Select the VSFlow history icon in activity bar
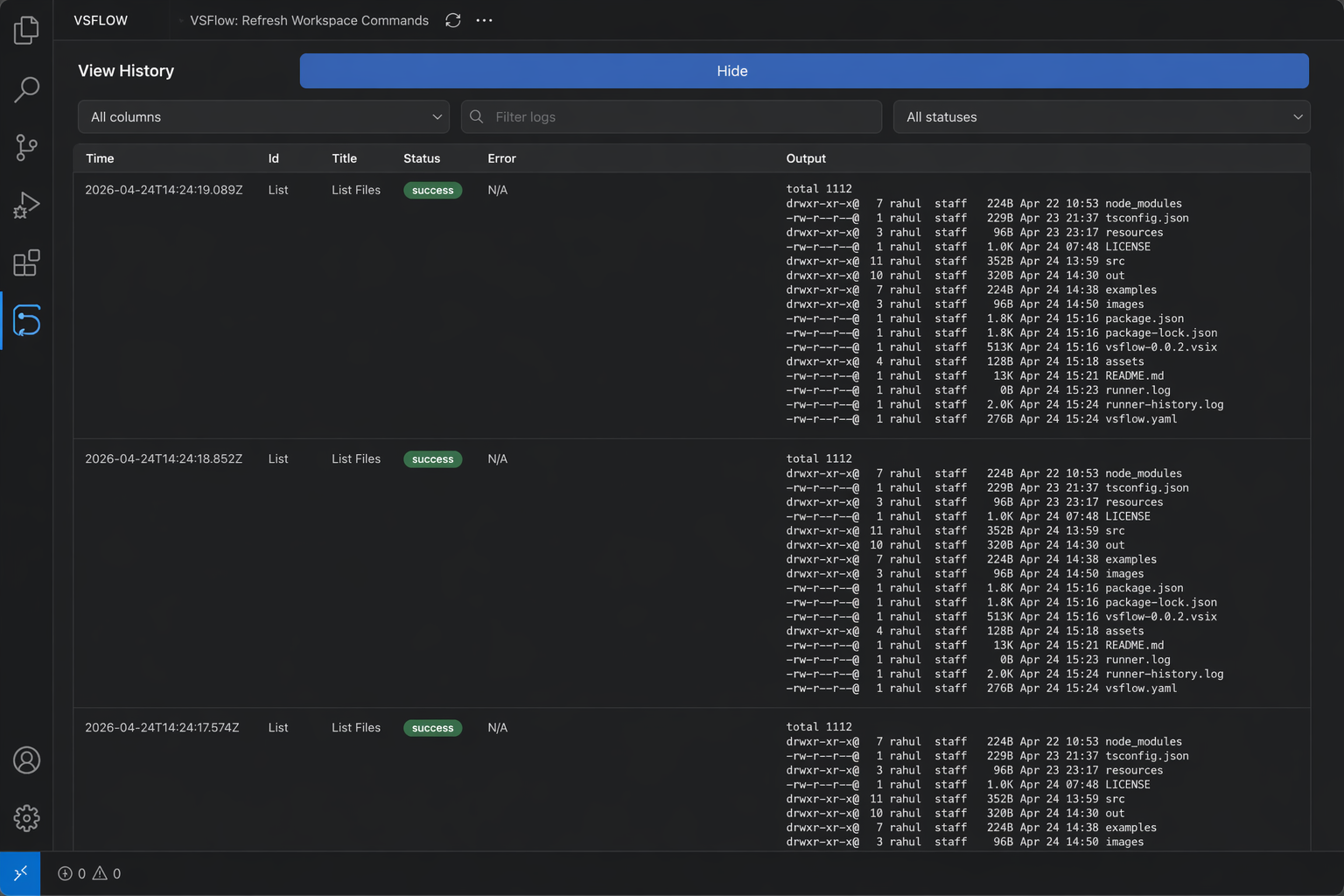Screen dimensions: 1344x896 tap(26, 320)
